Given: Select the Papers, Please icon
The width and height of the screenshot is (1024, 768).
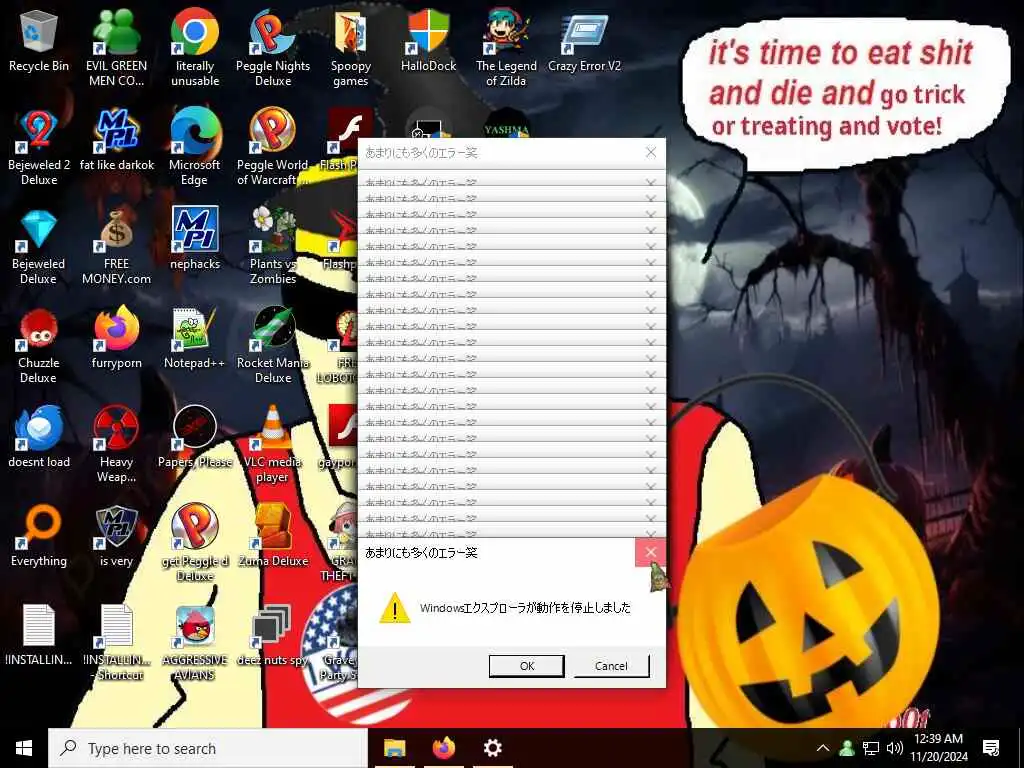Looking at the screenshot, I should coord(195,438).
